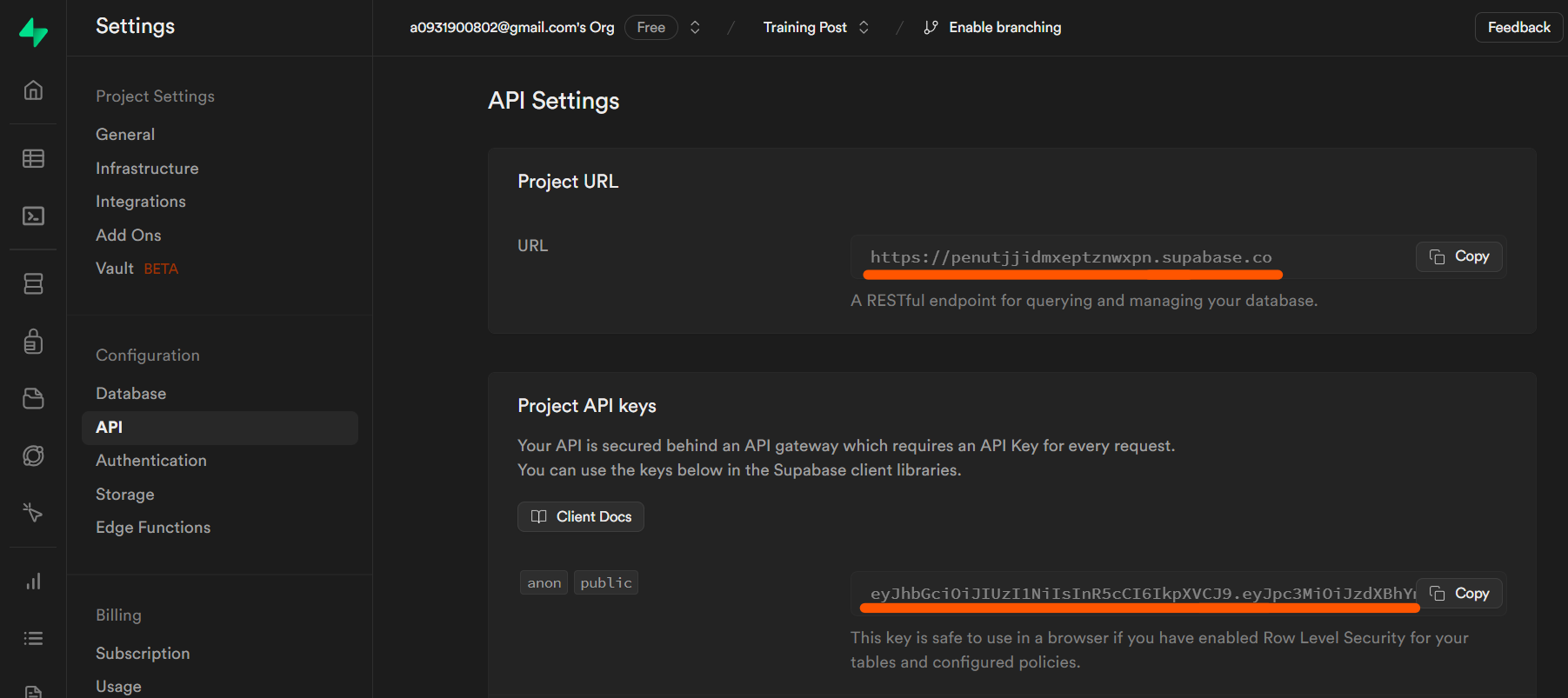Select the API configuration item

tap(220, 427)
